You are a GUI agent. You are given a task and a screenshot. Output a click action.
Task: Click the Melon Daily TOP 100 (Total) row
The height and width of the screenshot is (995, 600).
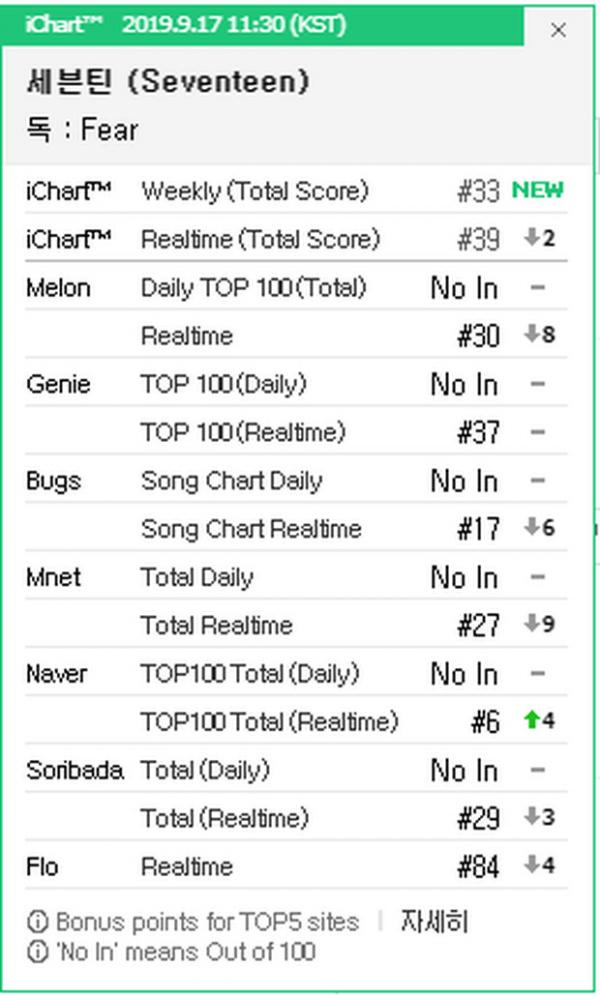click(x=296, y=287)
